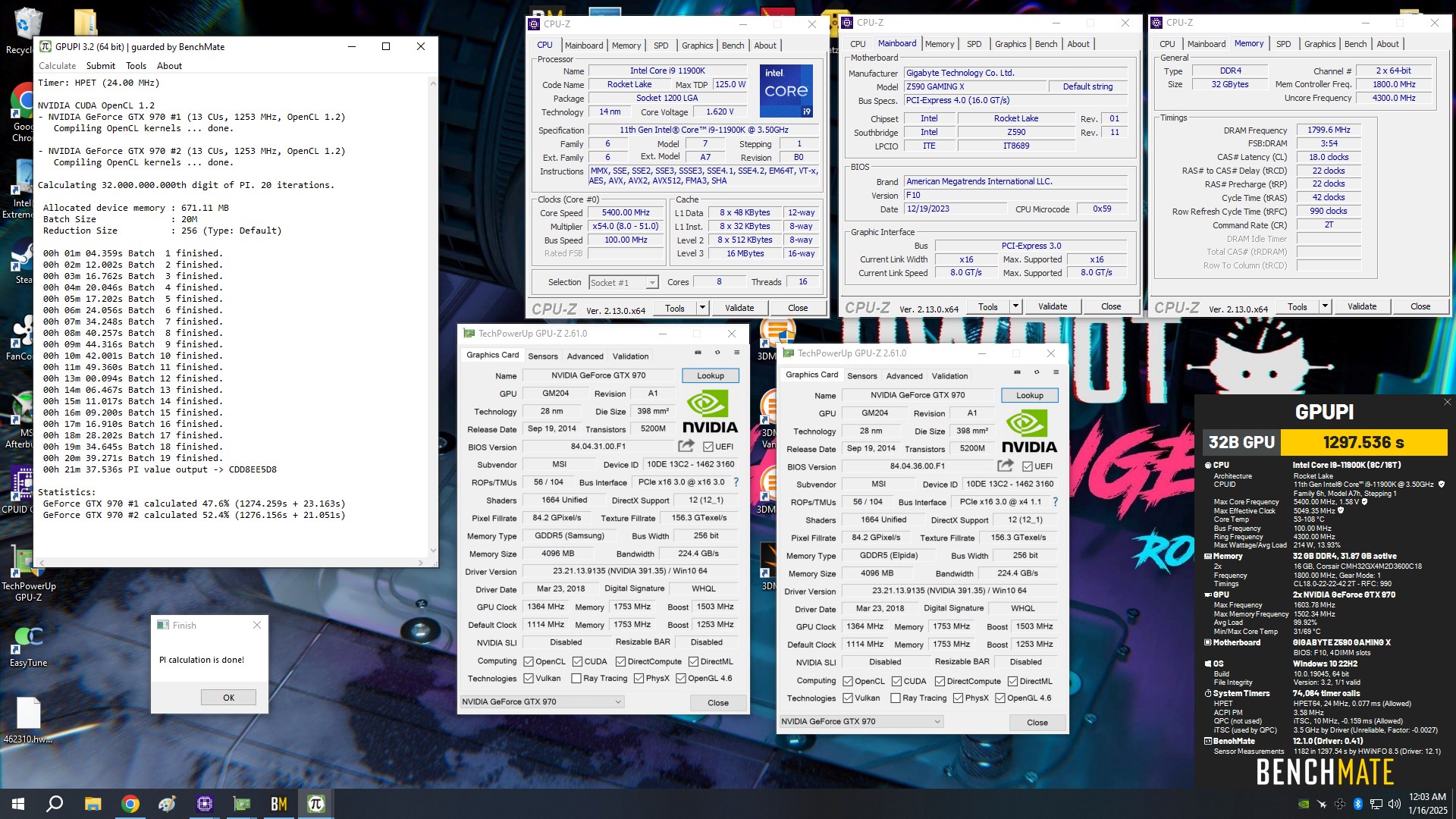Click the refresh icon in the Elpida-memory GPU-Z window
Image resolution: width=1456 pixels, height=819 pixels.
coord(1037,372)
